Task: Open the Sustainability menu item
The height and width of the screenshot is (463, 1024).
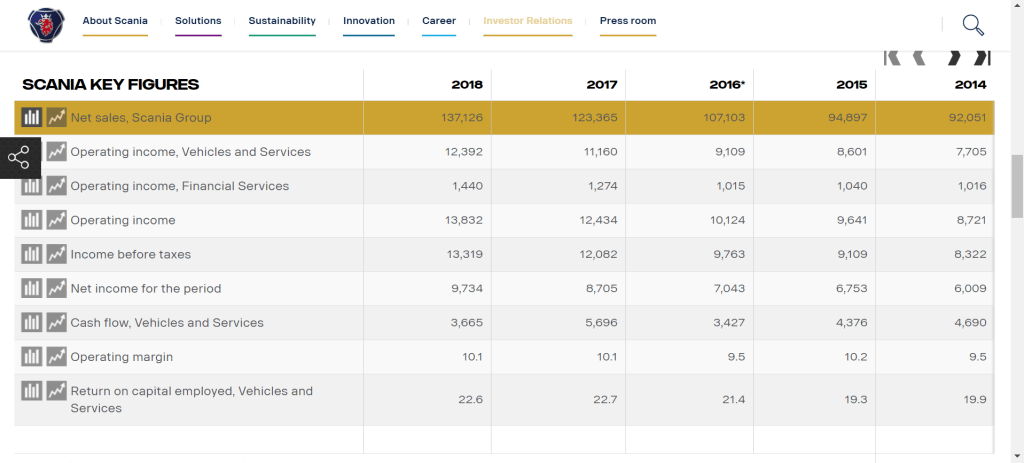Action: [282, 21]
